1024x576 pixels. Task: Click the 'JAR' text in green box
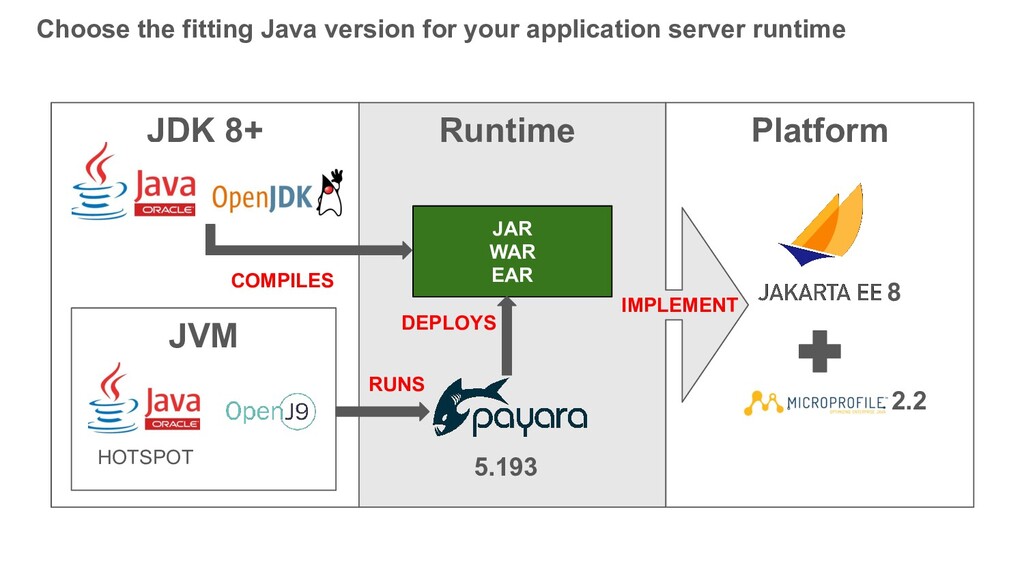[512, 229]
